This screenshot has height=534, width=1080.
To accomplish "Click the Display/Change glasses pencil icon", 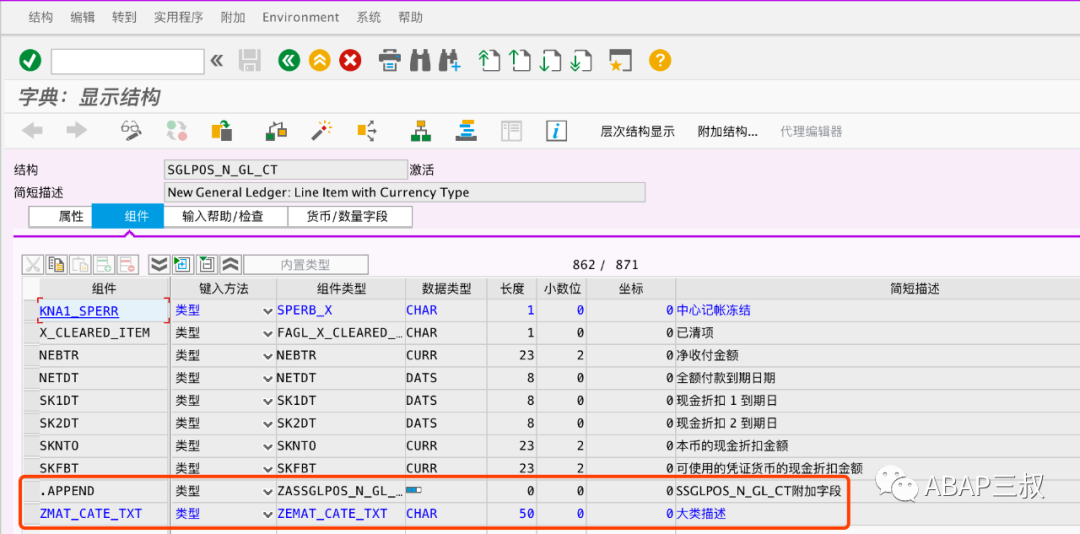I will 131,130.
